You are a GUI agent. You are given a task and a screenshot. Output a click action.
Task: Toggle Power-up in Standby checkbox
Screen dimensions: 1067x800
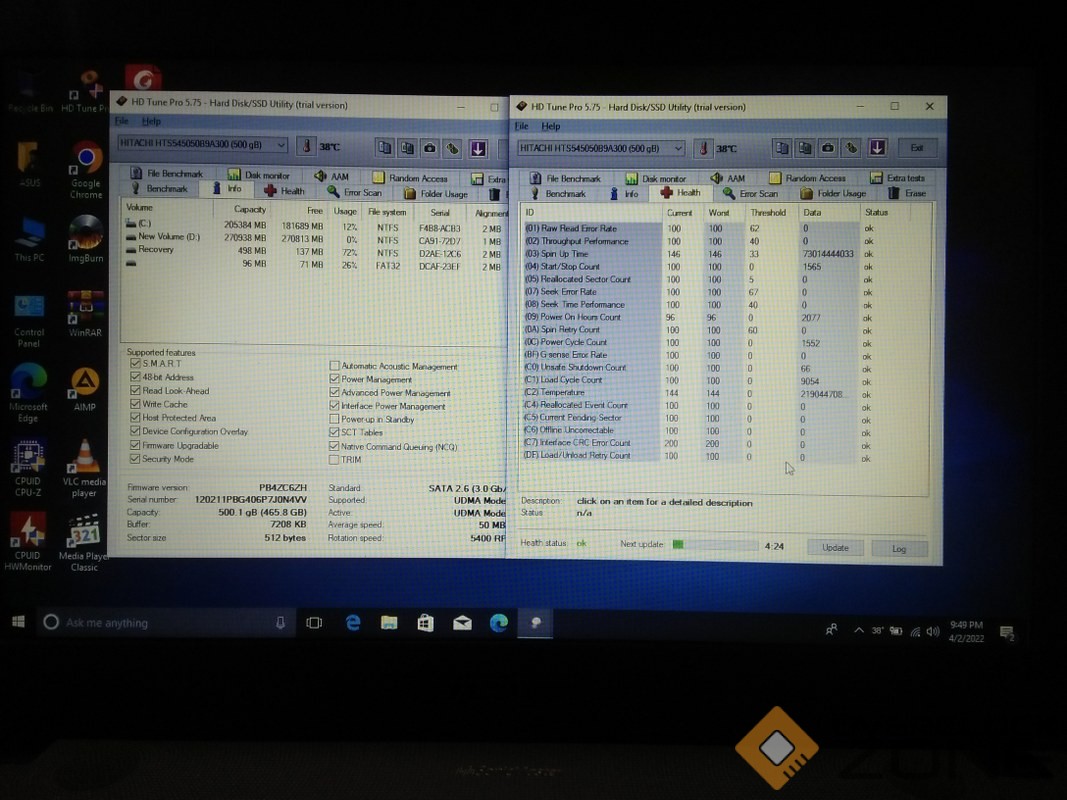point(334,419)
